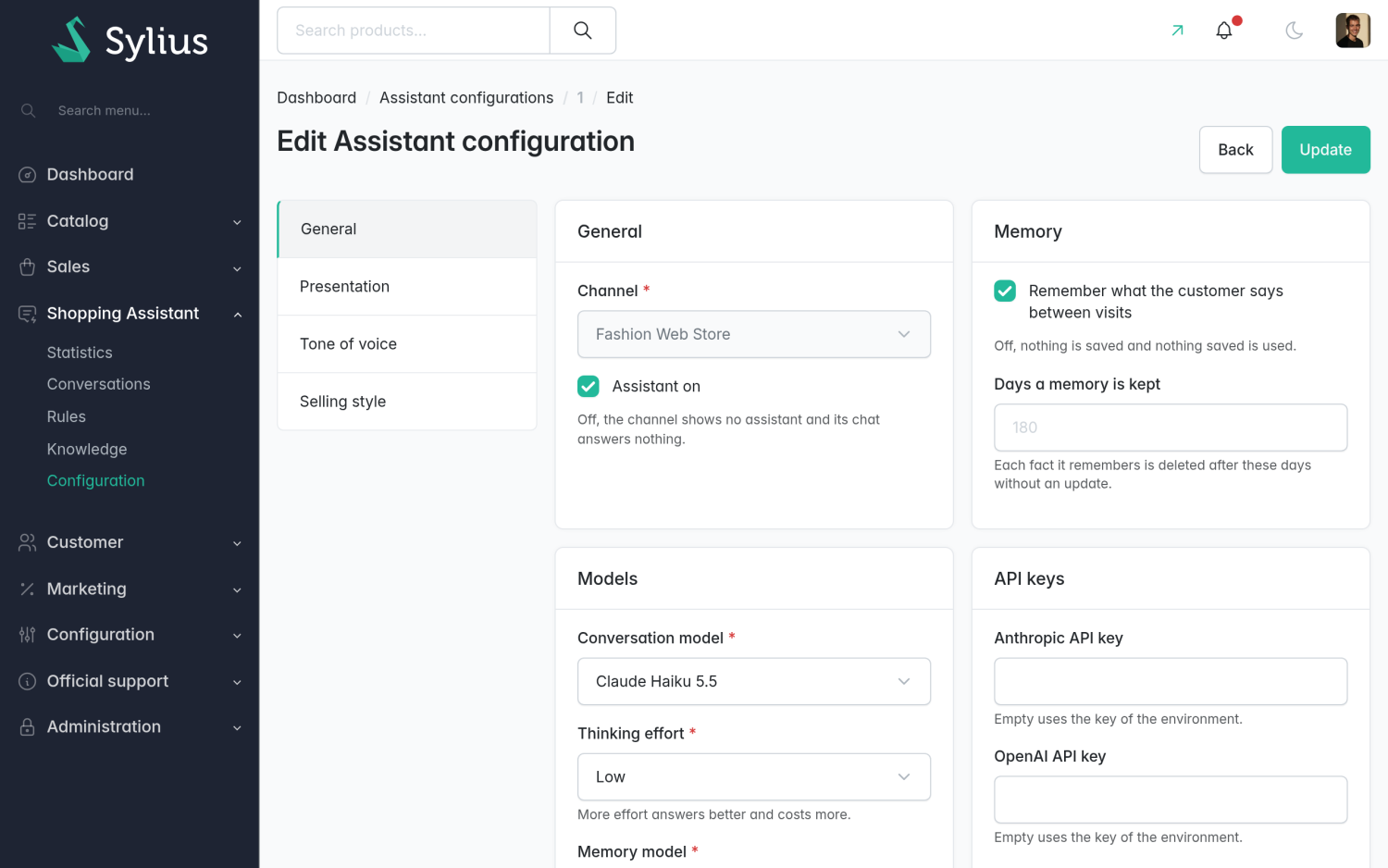Click the Sales bag icon in sidebar
This screenshot has height=868, width=1388.
coord(28,267)
